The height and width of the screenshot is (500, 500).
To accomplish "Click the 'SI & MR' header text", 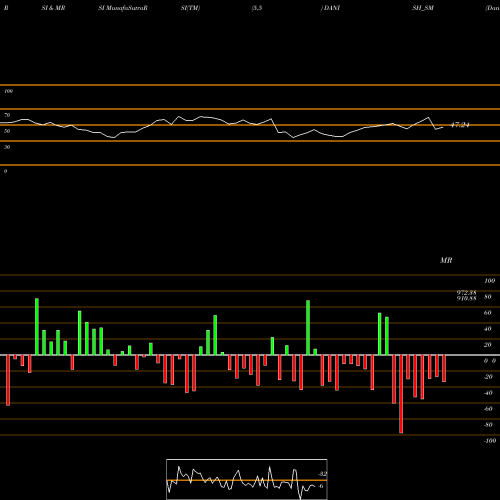I will pyautogui.click(x=53, y=8).
